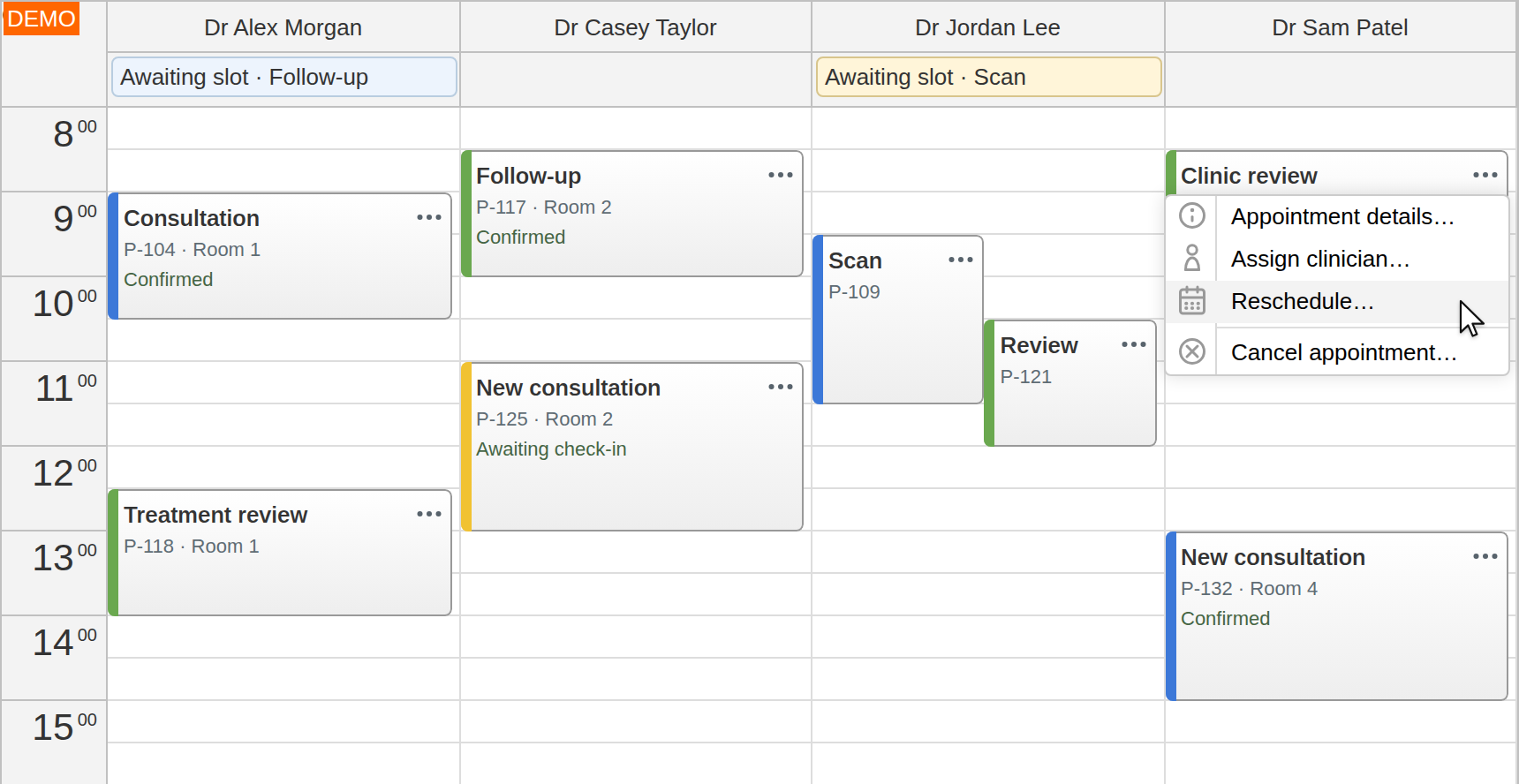Click the Awaiting check-in status text
This screenshot has width=1519, height=784.
[551, 449]
